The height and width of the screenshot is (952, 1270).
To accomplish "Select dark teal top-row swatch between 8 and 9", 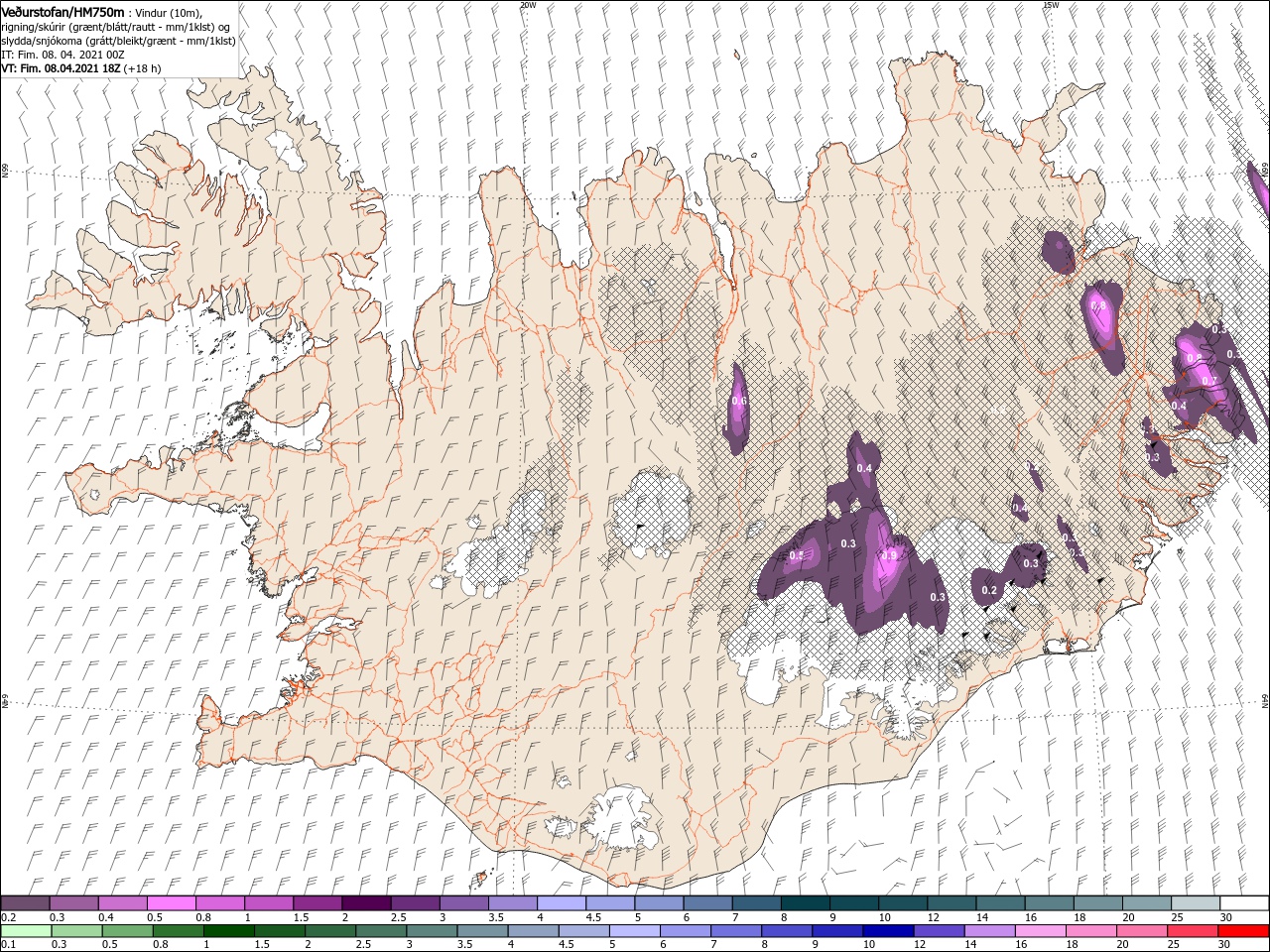I will tap(806, 902).
